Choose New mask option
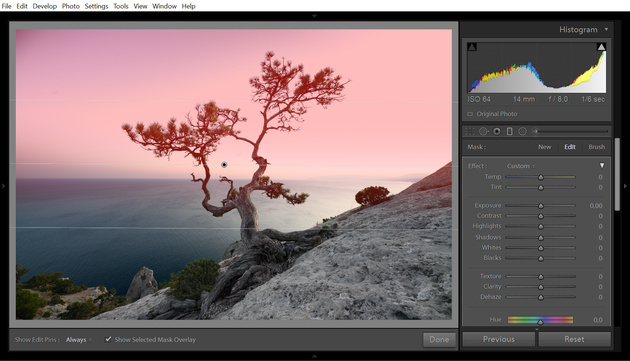 click(x=545, y=147)
